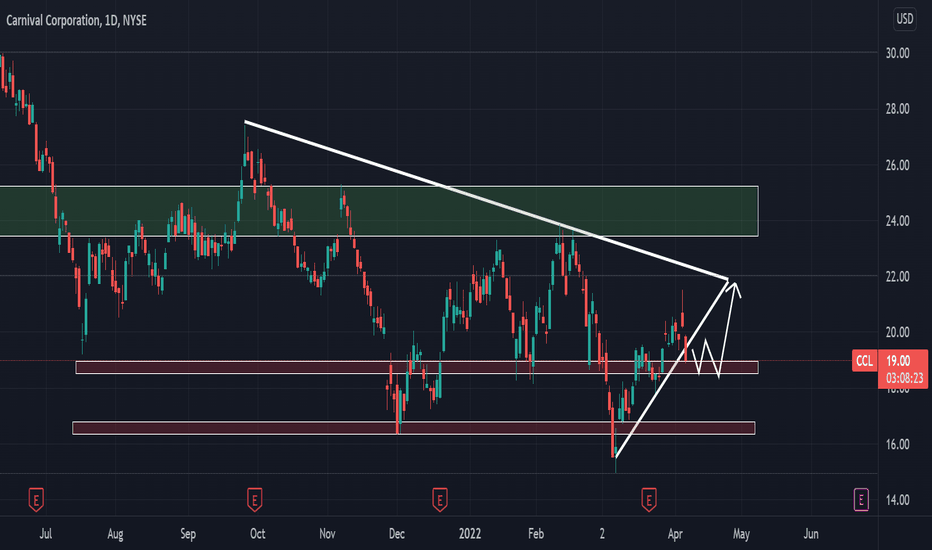Click the 20.00 price axis label
Screen dimensions: 932x550
pos(898,332)
